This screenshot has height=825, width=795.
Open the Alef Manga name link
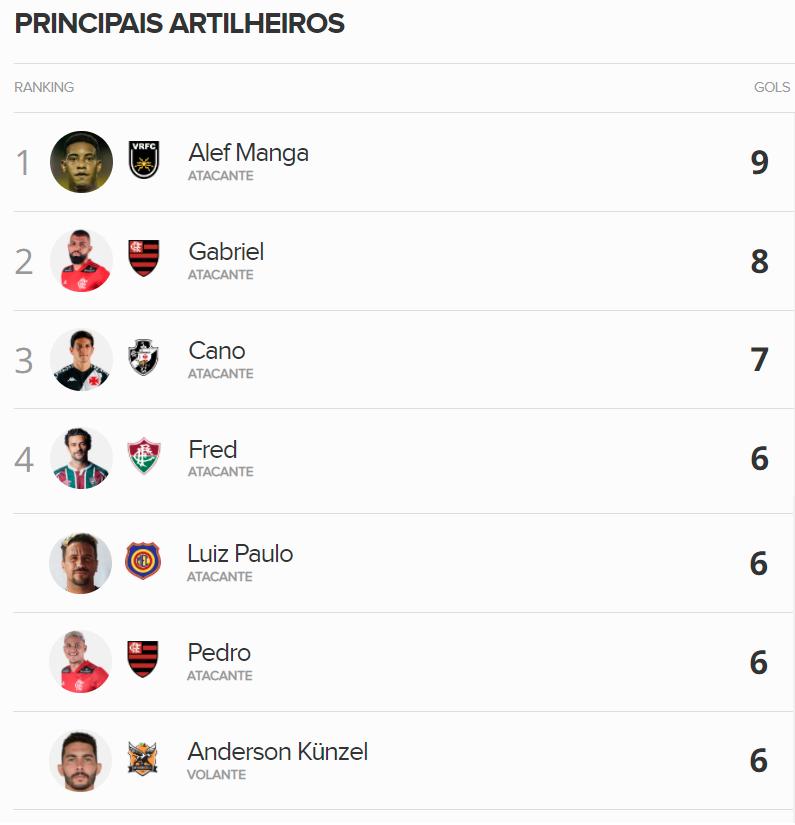point(248,153)
